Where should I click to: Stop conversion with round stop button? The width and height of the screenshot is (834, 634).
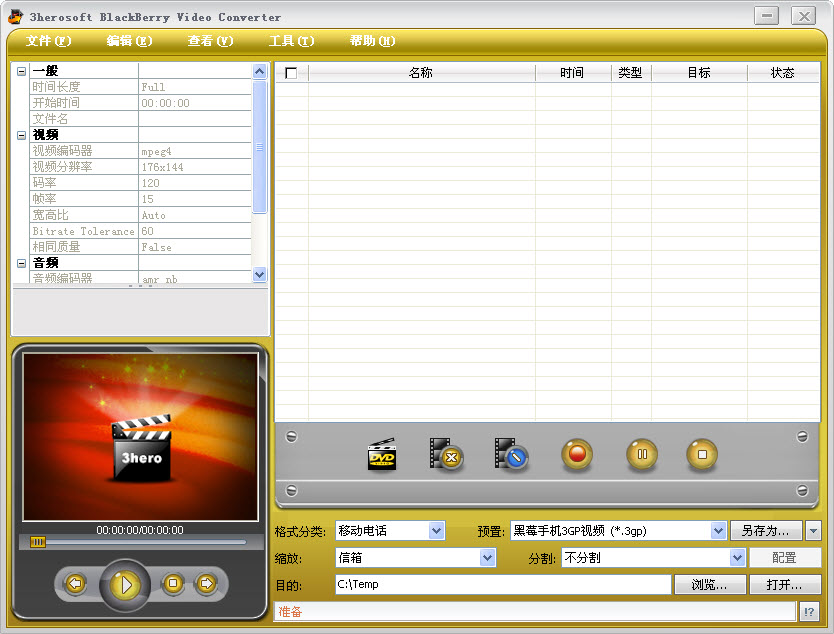(702, 455)
